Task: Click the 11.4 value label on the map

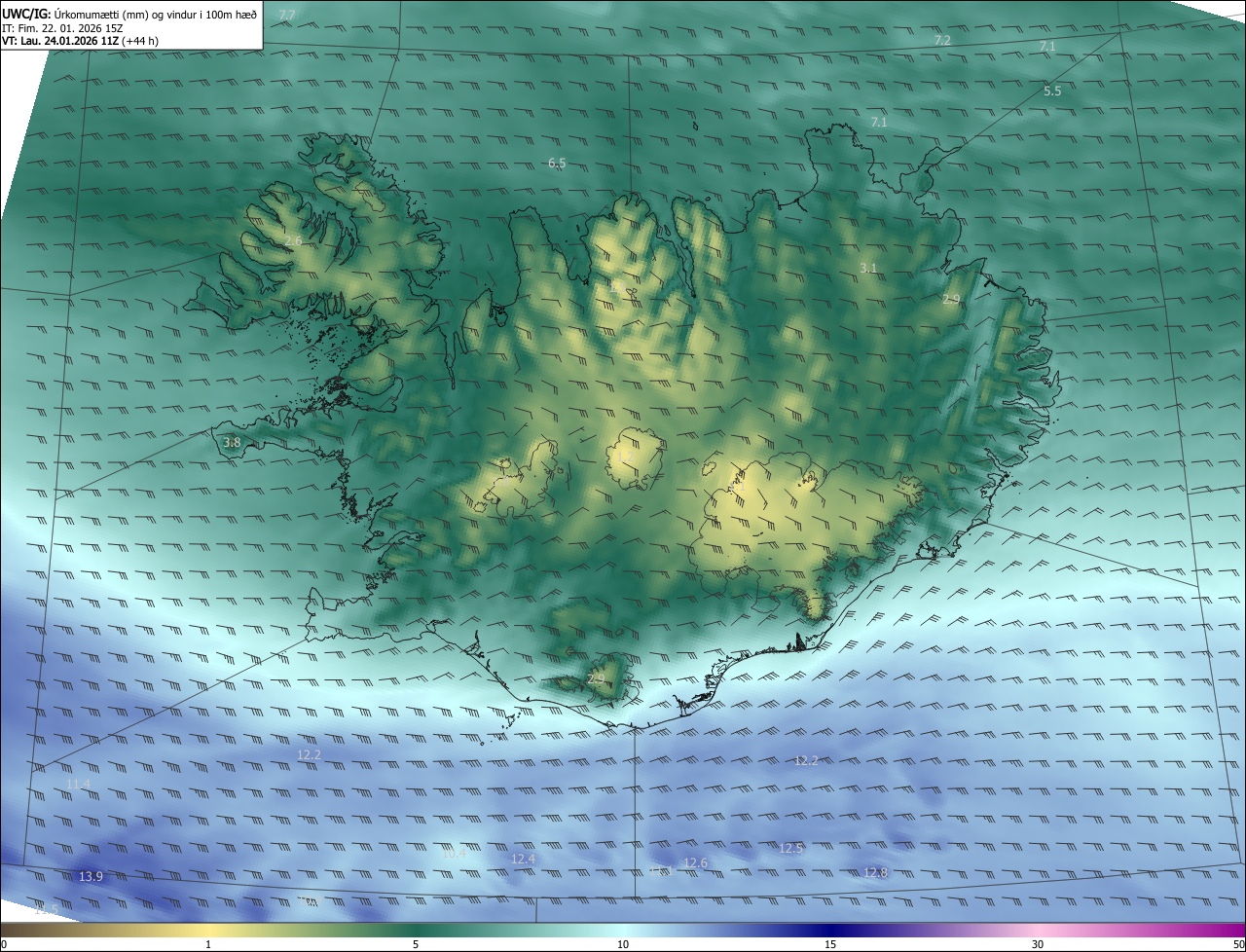Action: click(x=78, y=784)
